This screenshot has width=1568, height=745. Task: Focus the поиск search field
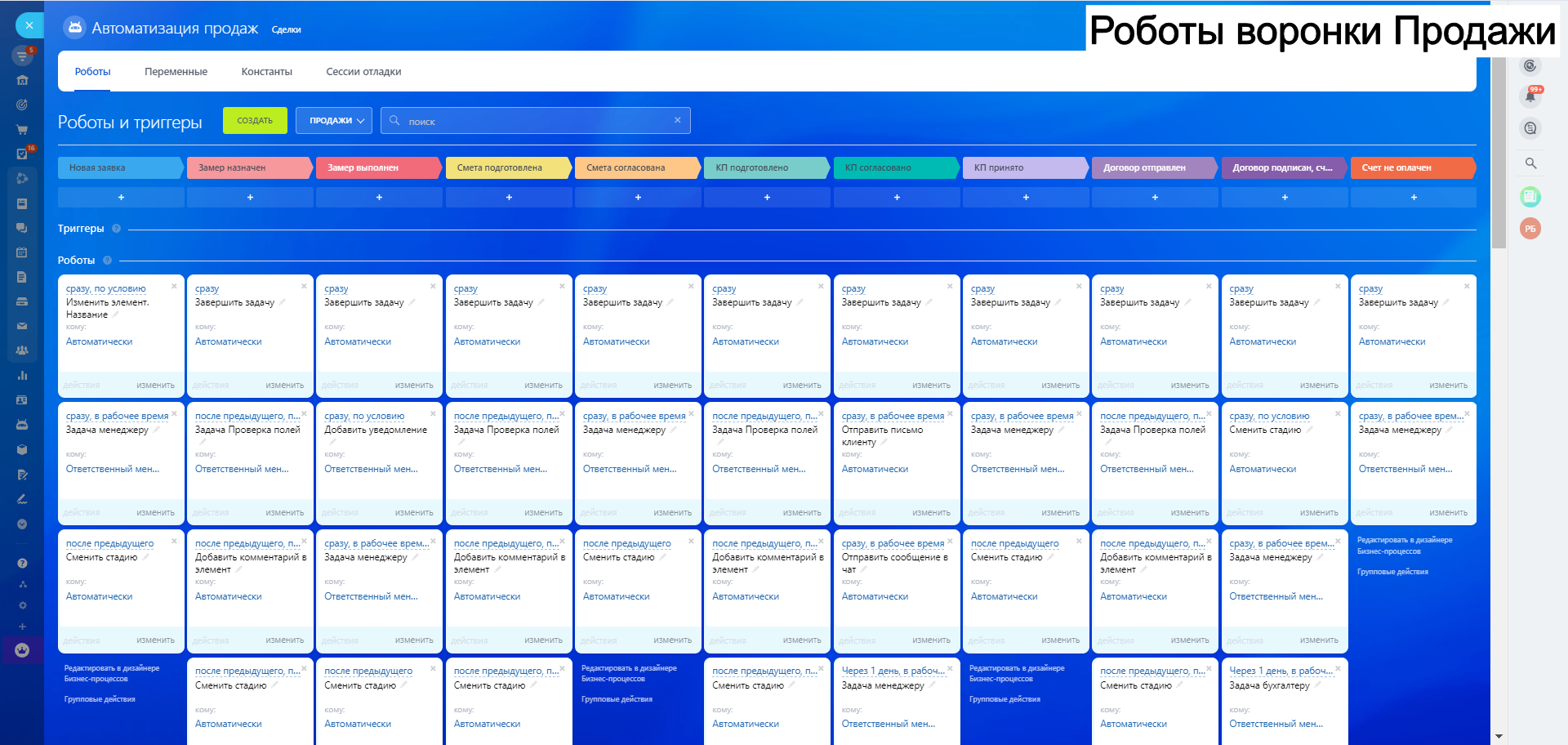tap(535, 120)
